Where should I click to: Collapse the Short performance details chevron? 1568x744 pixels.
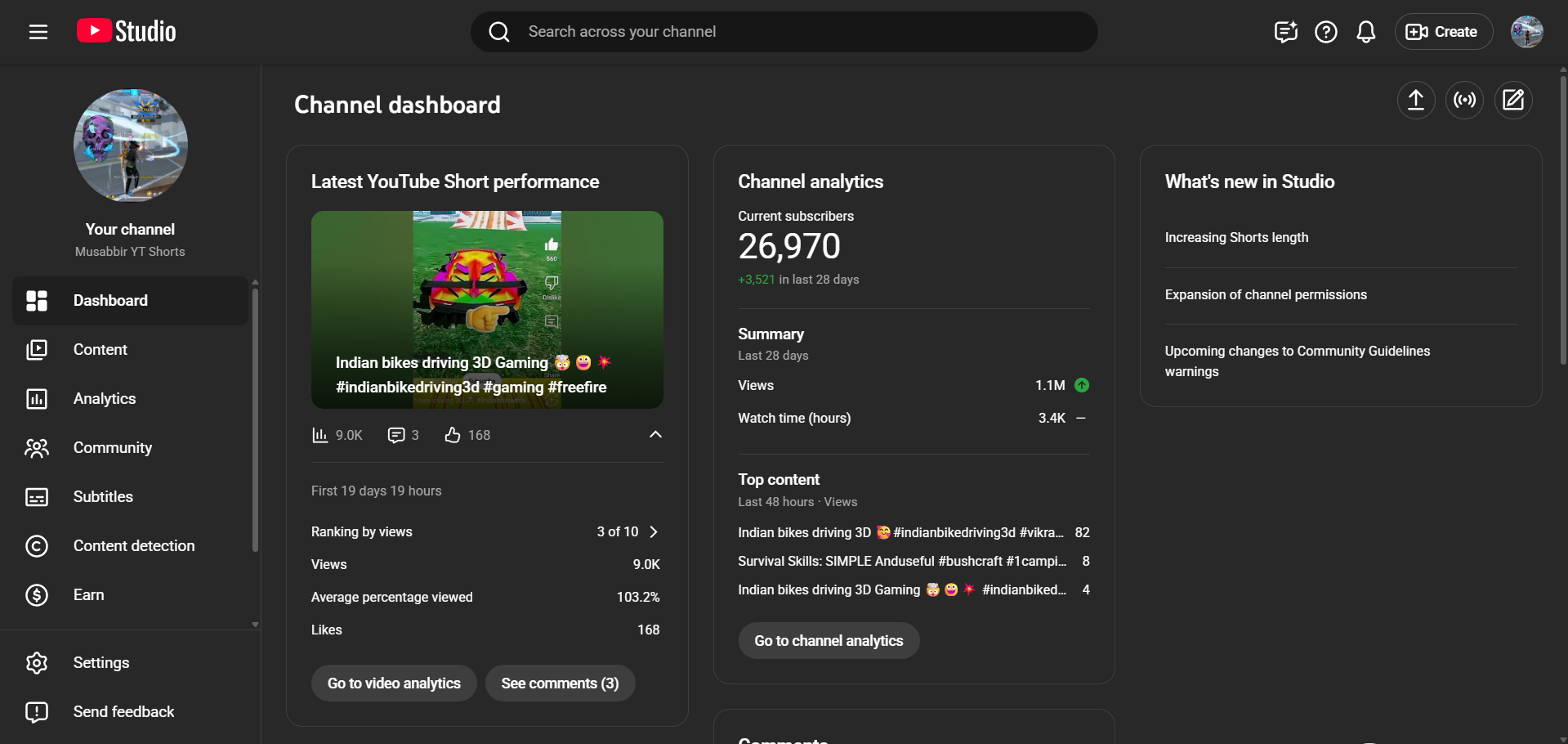pos(655,434)
